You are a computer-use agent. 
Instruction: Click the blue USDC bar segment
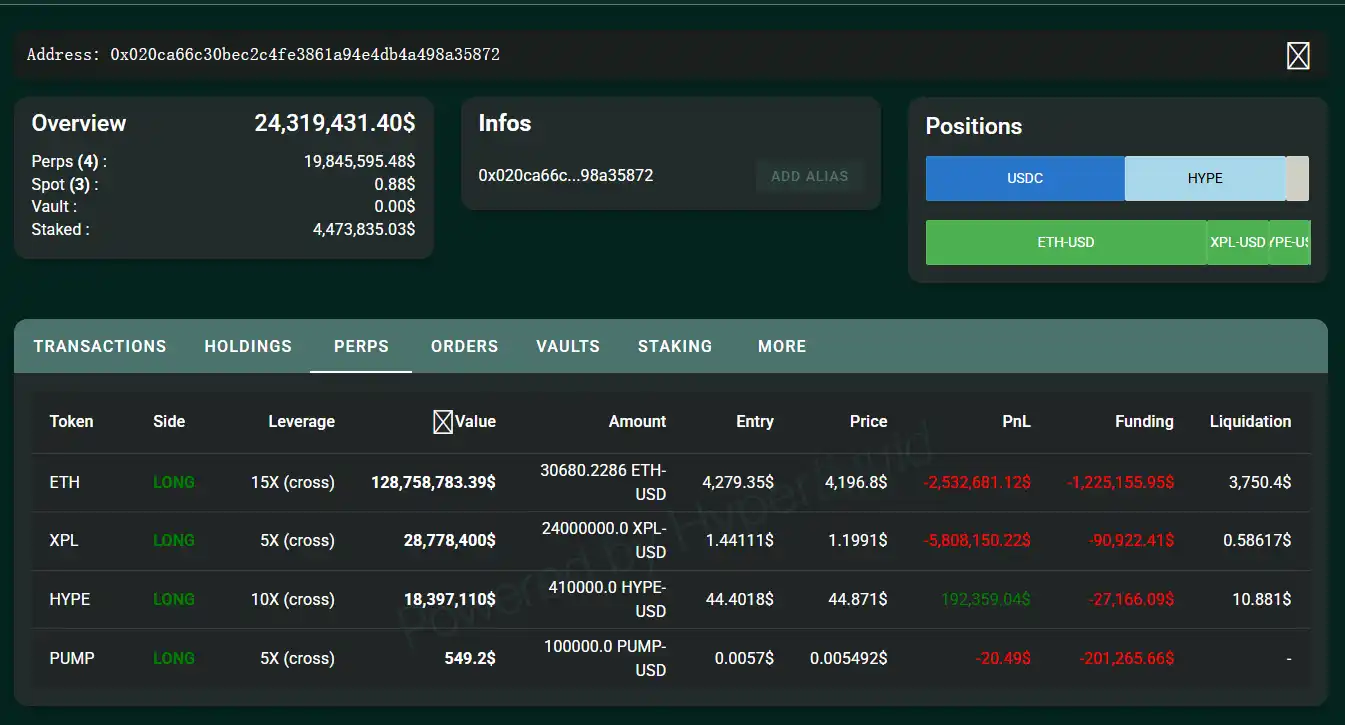pyautogui.click(x=1025, y=178)
